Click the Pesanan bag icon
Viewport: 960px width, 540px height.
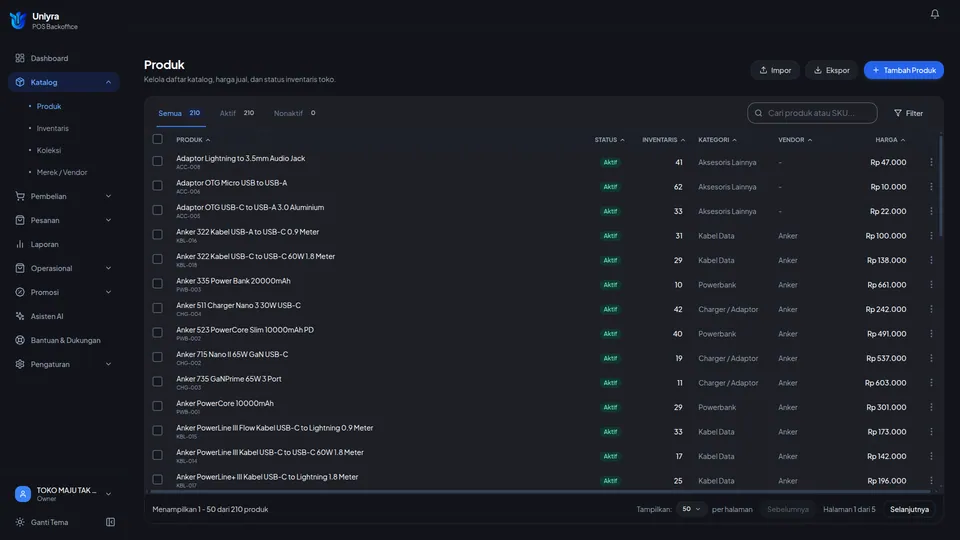pyautogui.click(x=20, y=220)
